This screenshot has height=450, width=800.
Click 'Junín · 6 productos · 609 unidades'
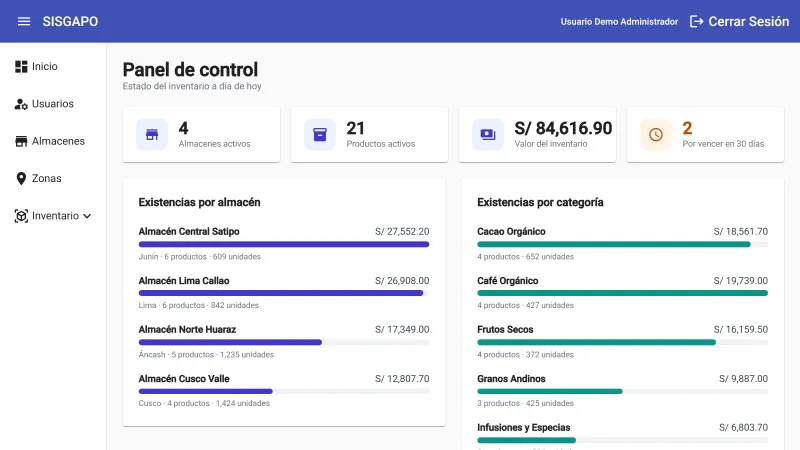tap(199, 257)
